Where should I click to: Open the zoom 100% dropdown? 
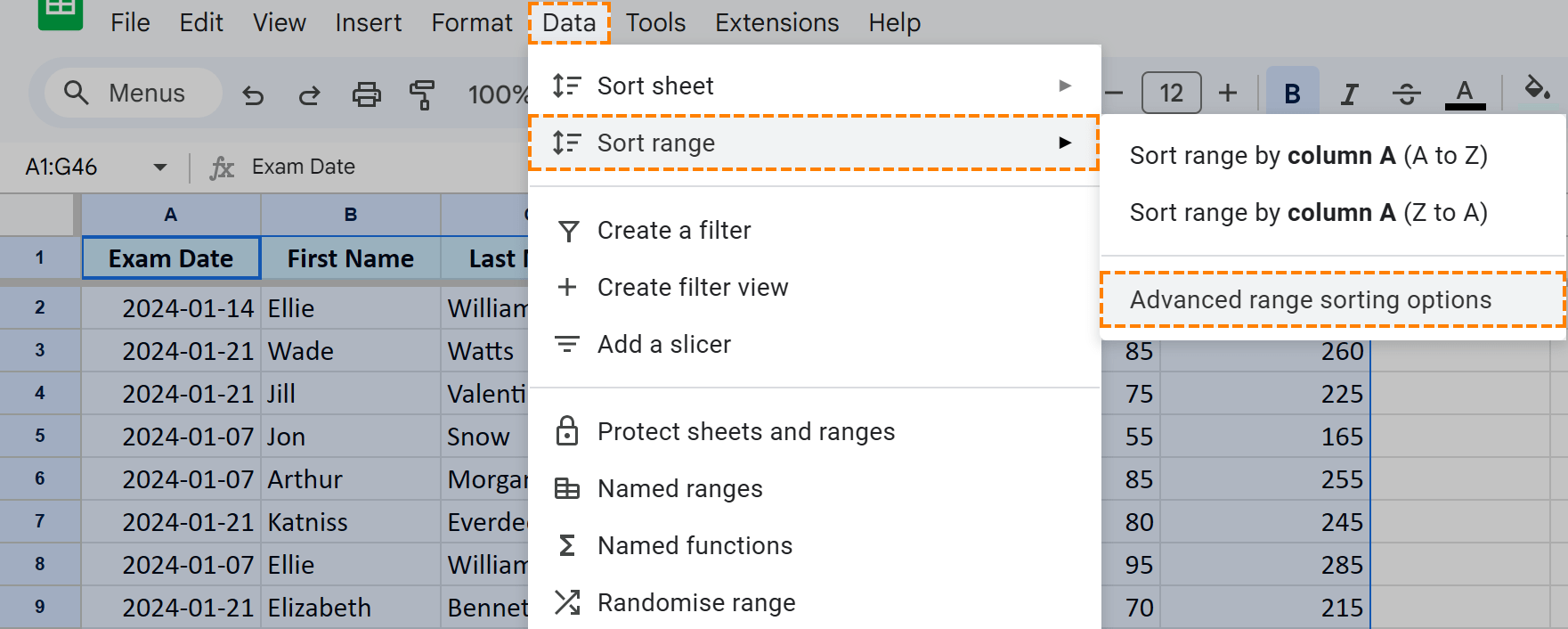(x=497, y=94)
